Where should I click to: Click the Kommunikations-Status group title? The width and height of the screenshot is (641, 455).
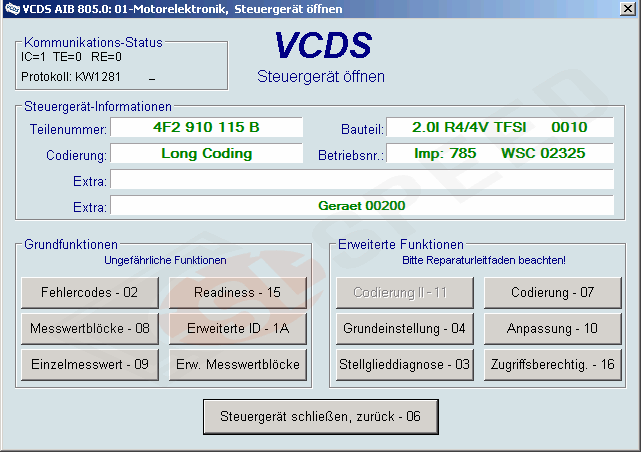[x=93, y=43]
